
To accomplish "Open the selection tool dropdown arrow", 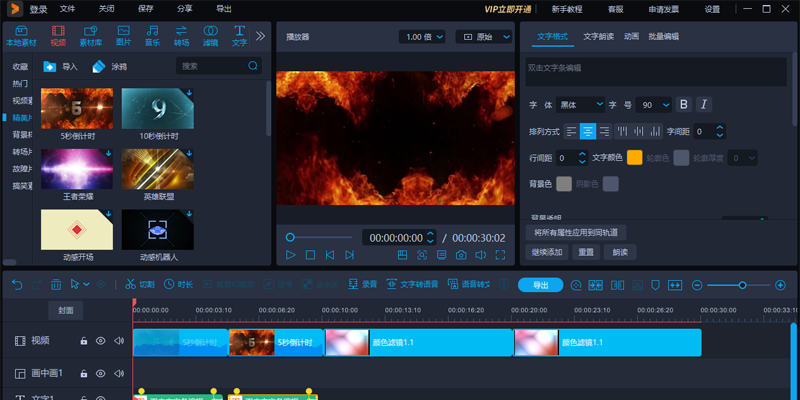I will tap(86, 284).
